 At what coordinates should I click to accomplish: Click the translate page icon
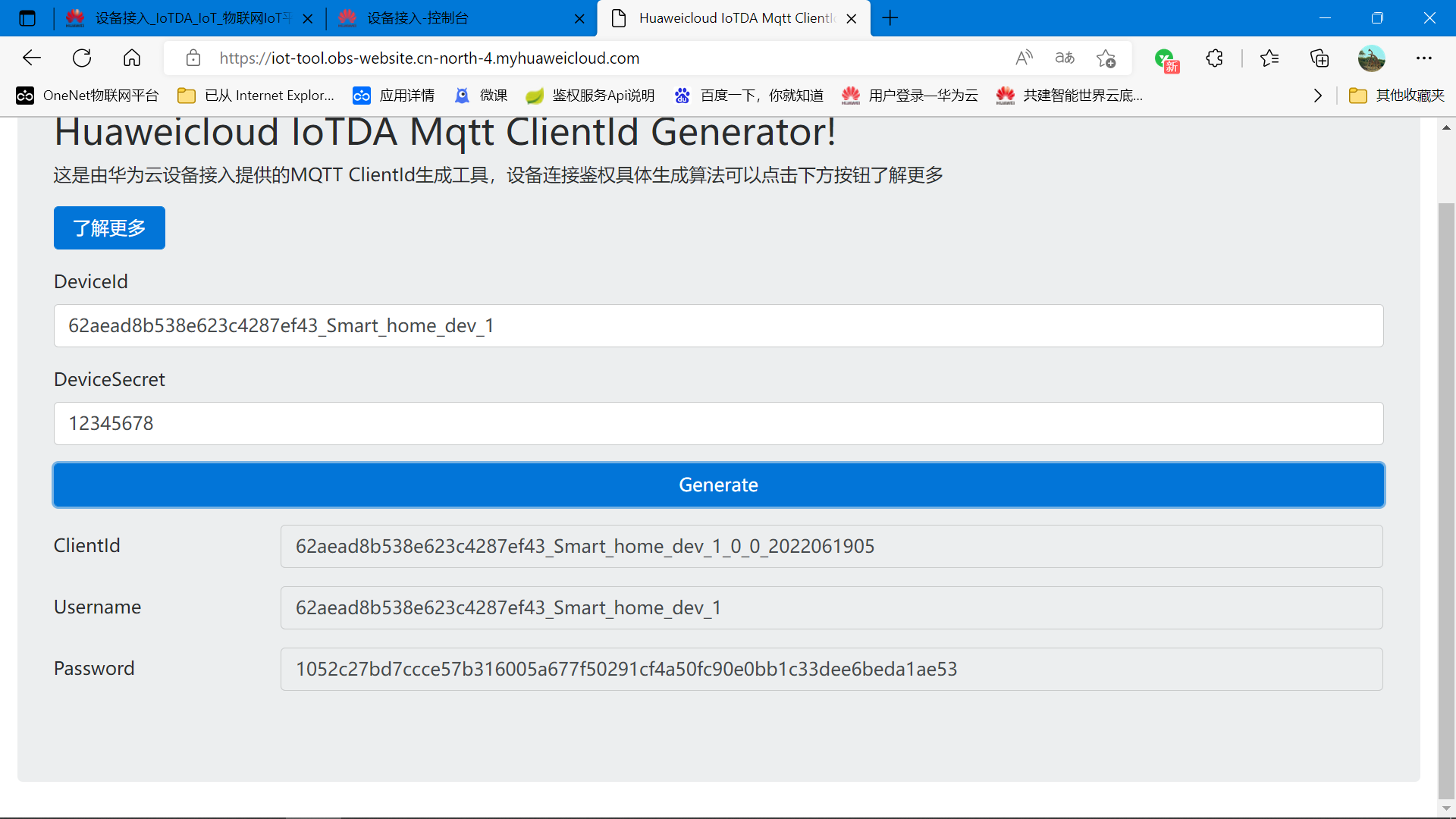pyautogui.click(x=1065, y=58)
